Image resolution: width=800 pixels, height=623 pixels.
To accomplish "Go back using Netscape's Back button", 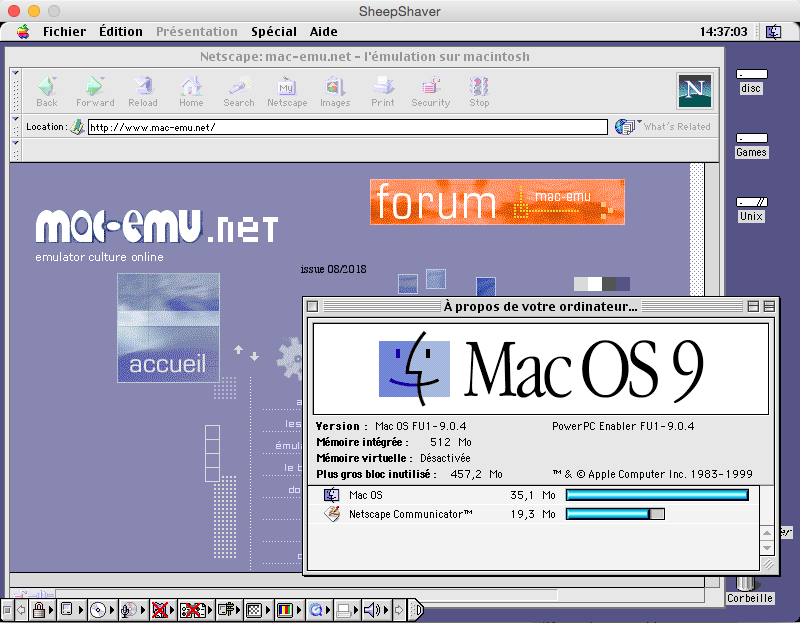I will tap(47, 92).
